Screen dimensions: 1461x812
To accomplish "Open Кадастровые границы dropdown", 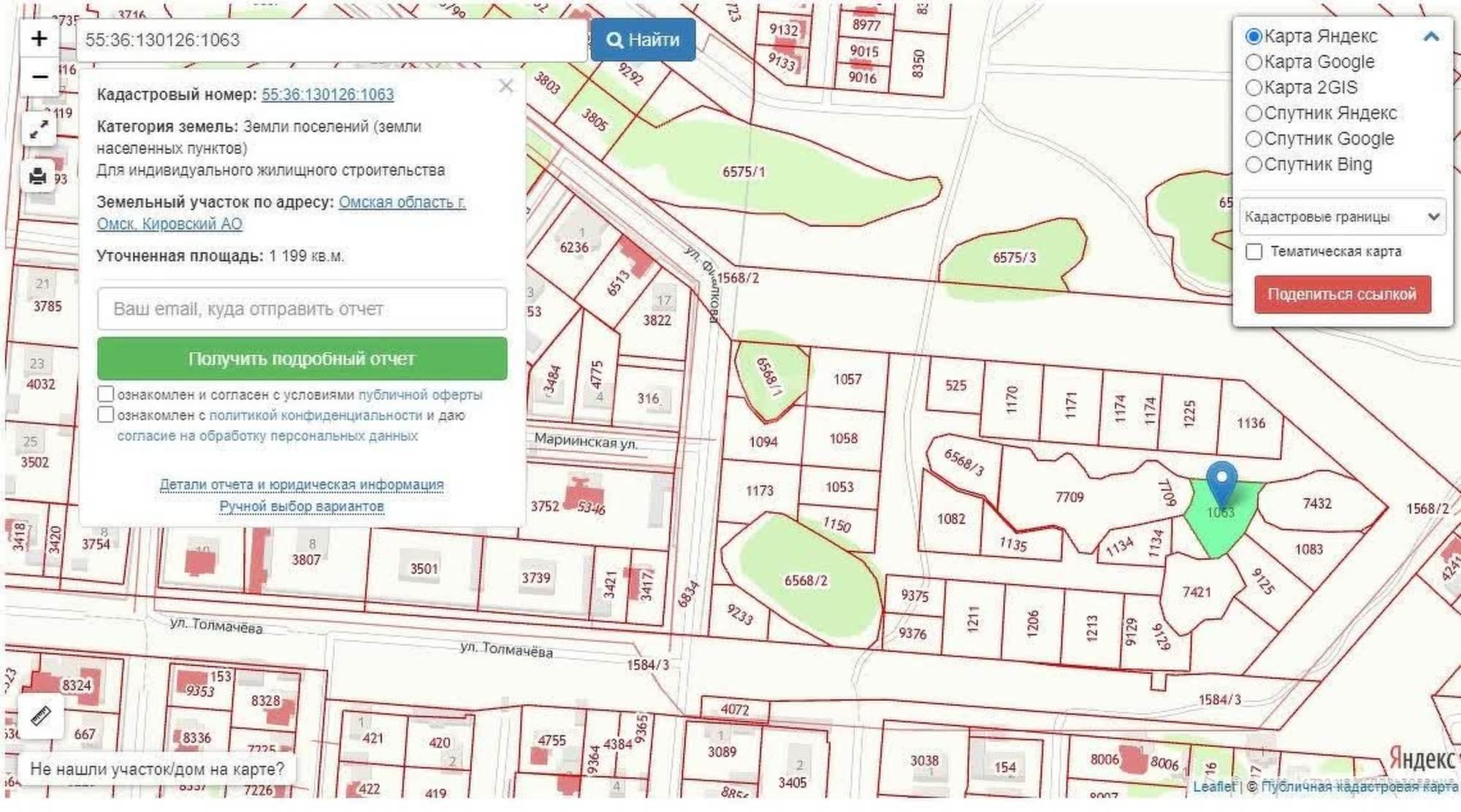I will 1342,217.
